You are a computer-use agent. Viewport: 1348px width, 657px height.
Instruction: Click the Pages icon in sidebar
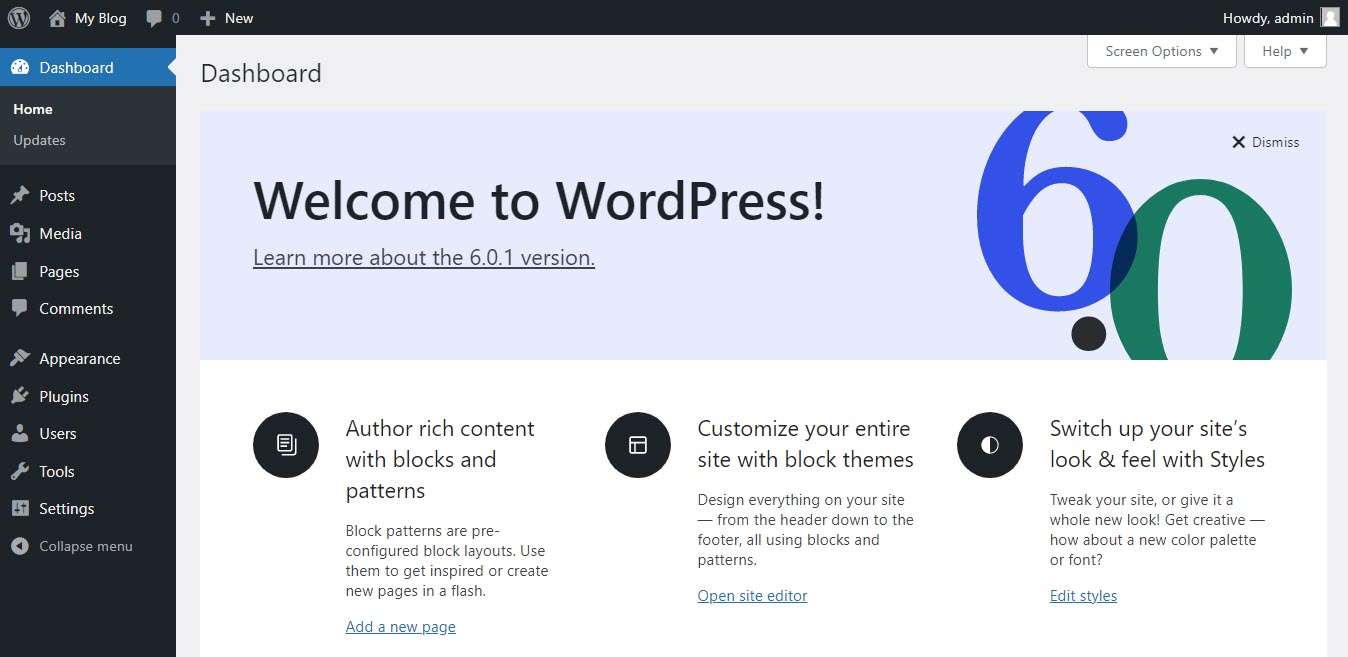pyautogui.click(x=20, y=271)
